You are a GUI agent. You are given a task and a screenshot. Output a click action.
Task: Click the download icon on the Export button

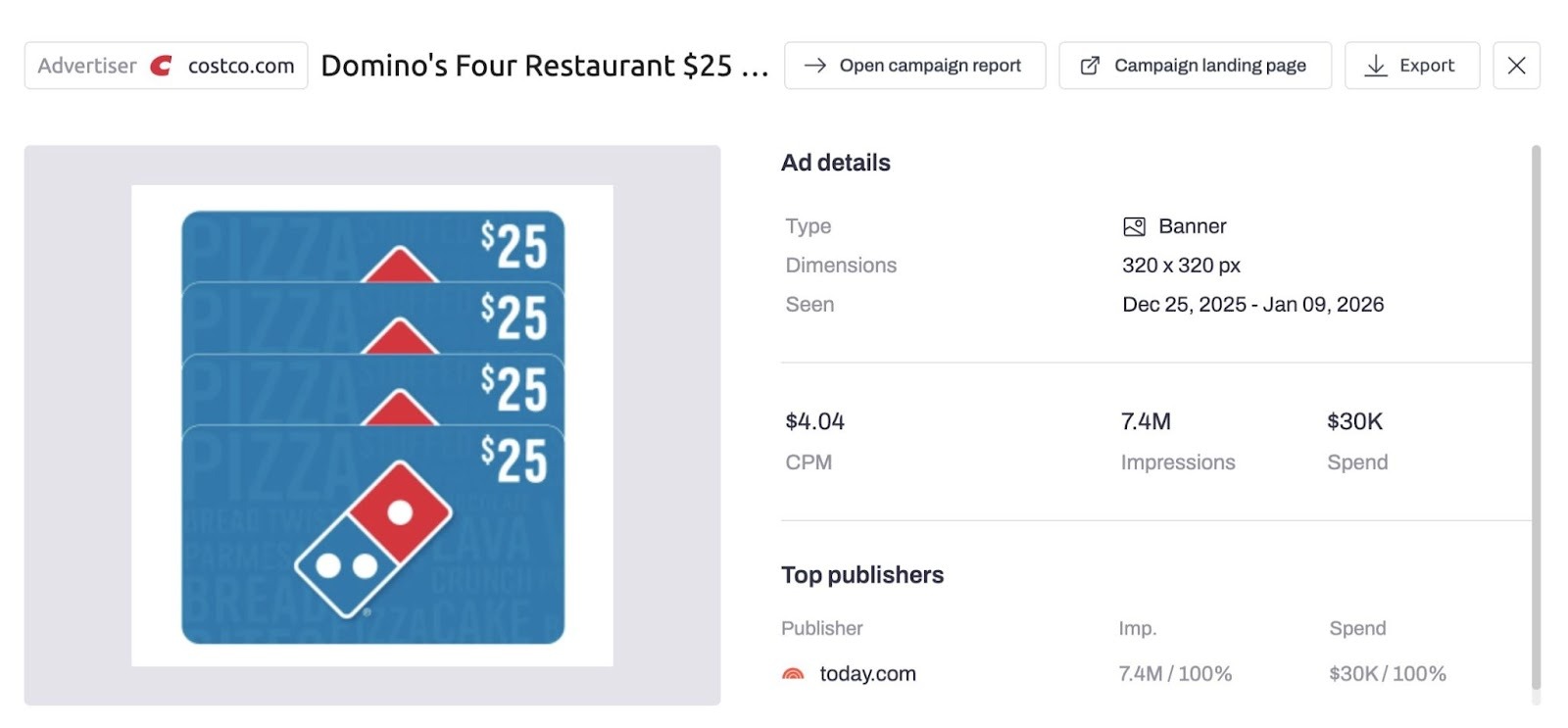(x=1376, y=65)
